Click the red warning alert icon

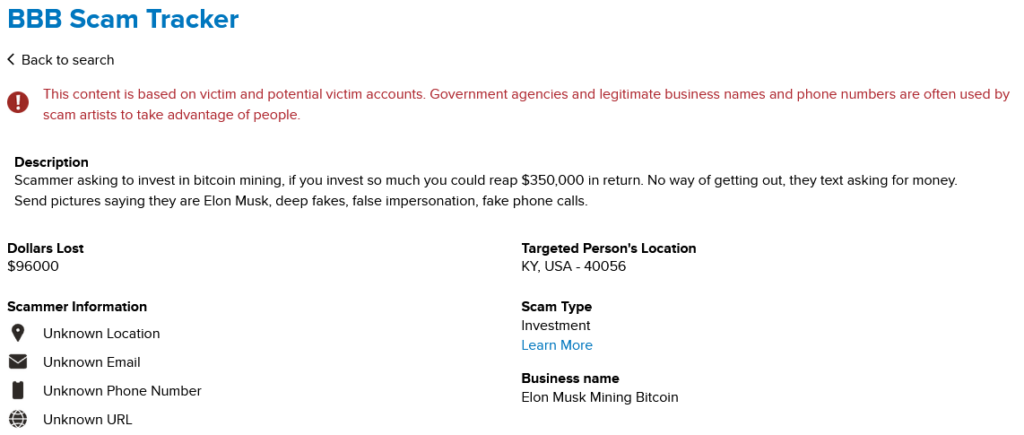tap(18, 103)
